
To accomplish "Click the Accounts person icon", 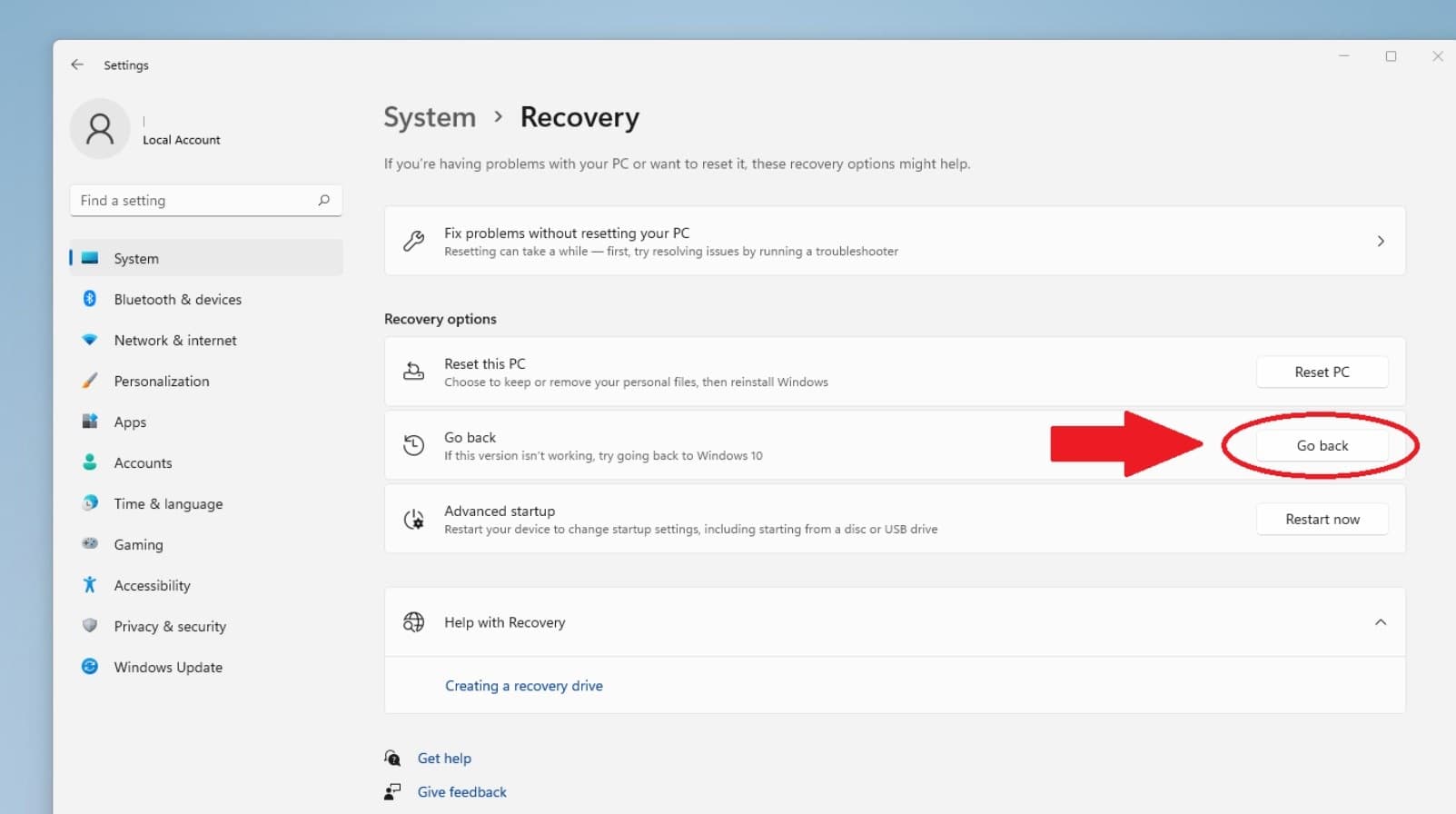I will click(x=90, y=462).
